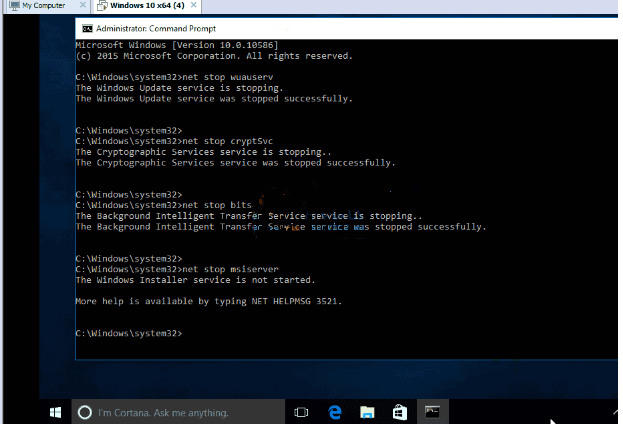
Task: Click the Administrator: Command Prompt title text
Action: tap(156, 29)
